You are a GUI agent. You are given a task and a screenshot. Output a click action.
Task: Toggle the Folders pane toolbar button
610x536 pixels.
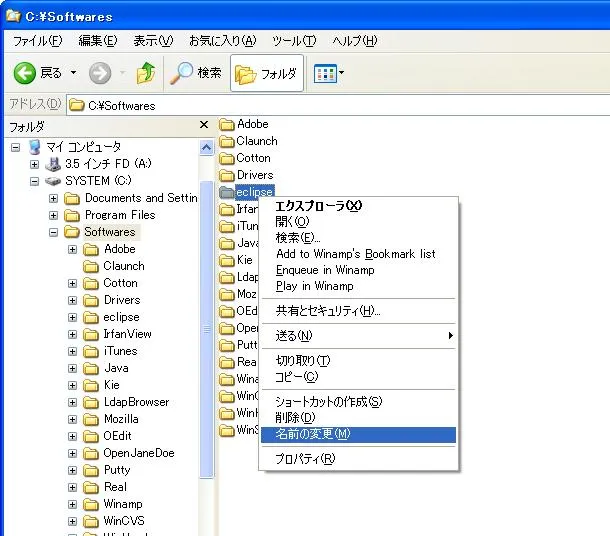pyautogui.click(x=267, y=73)
